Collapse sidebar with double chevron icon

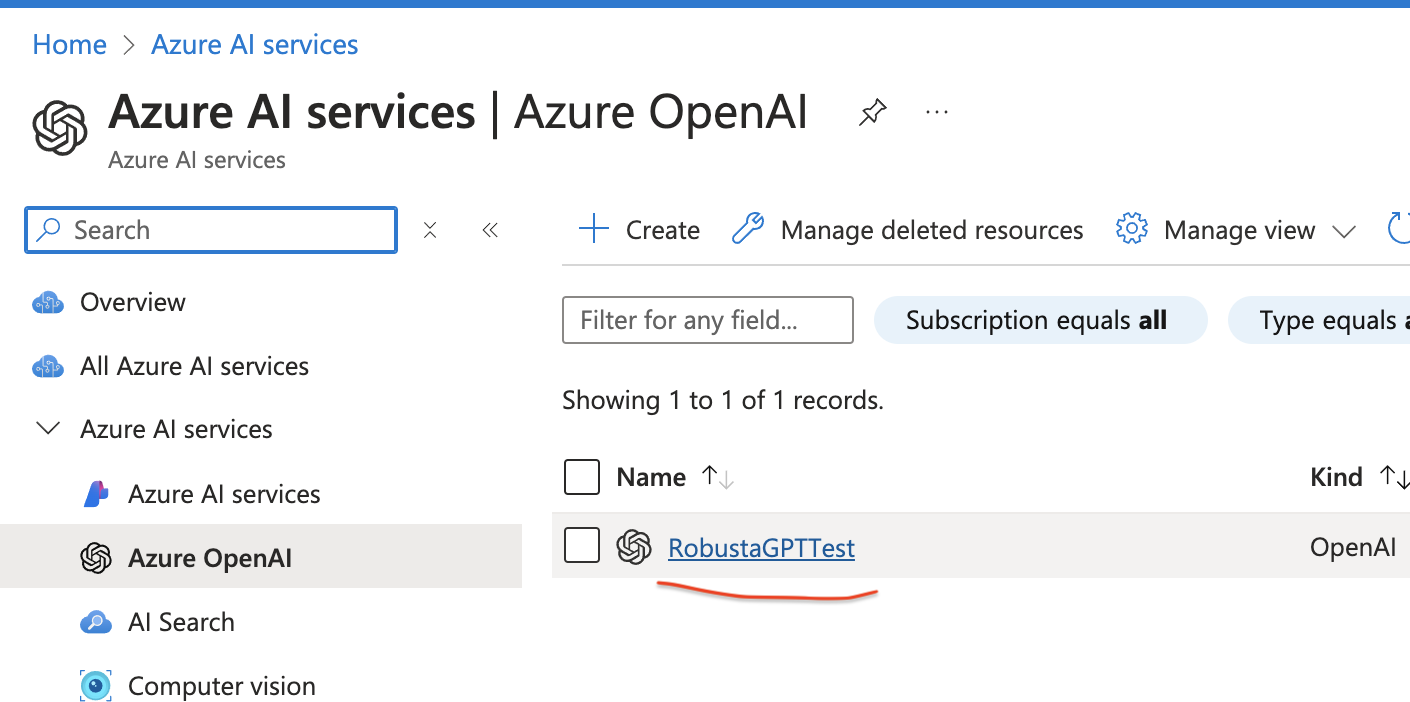click(490, 231)
